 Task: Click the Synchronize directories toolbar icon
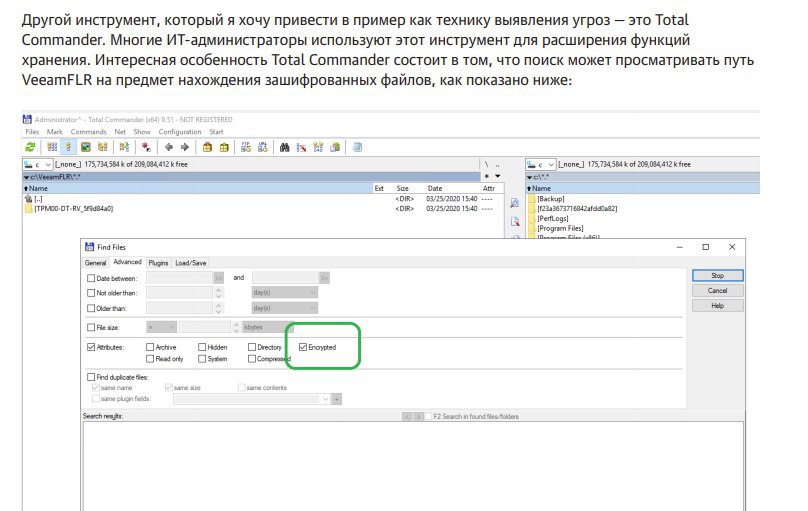[318, 147]
